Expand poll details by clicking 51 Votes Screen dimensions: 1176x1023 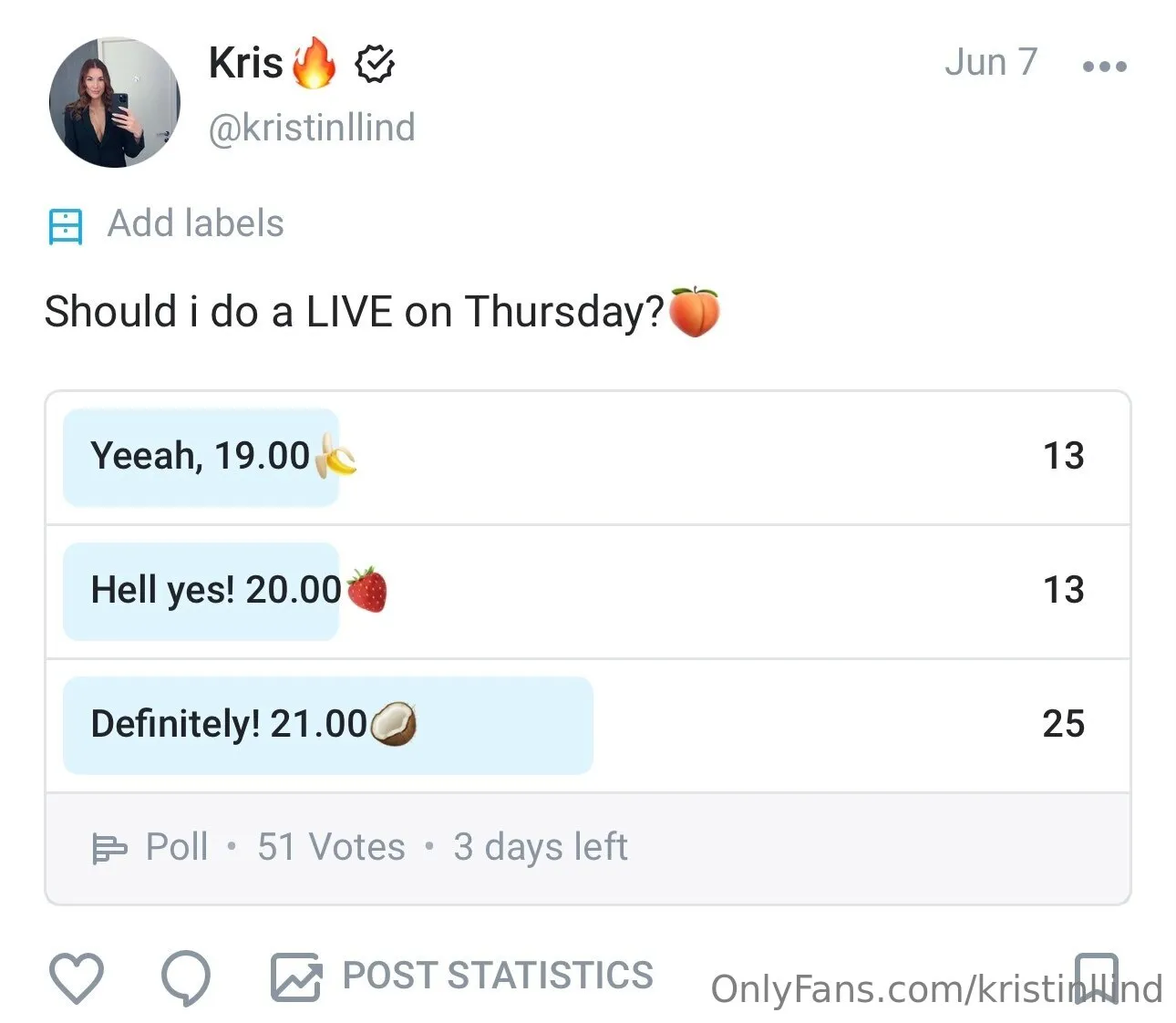coord(330,847)
